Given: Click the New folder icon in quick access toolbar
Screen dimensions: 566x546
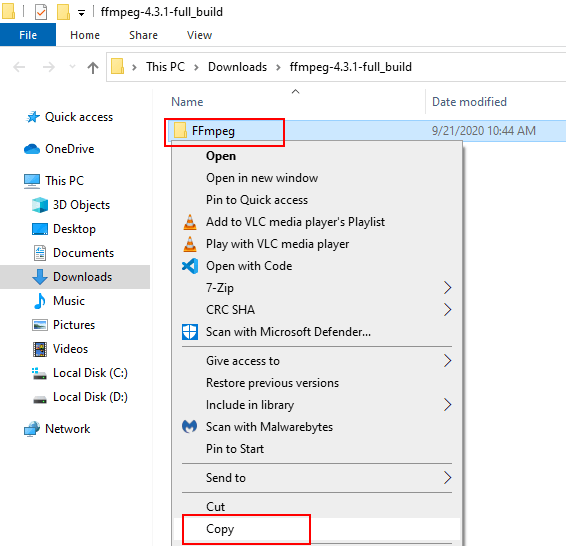Looking at the screenshot, I should point(63,12).
